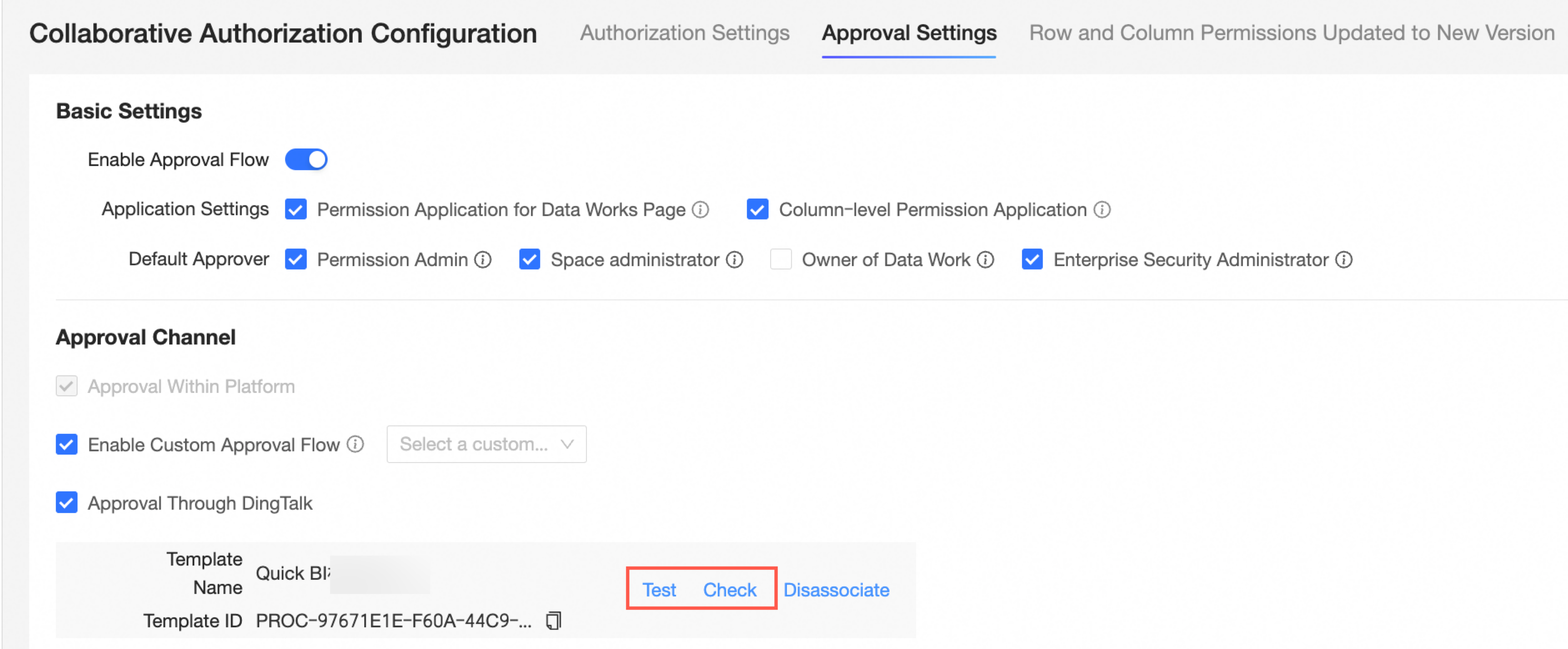Turn off the Enable Approval Flow switch
The image size is (1568, 649).
click(306, 160)
